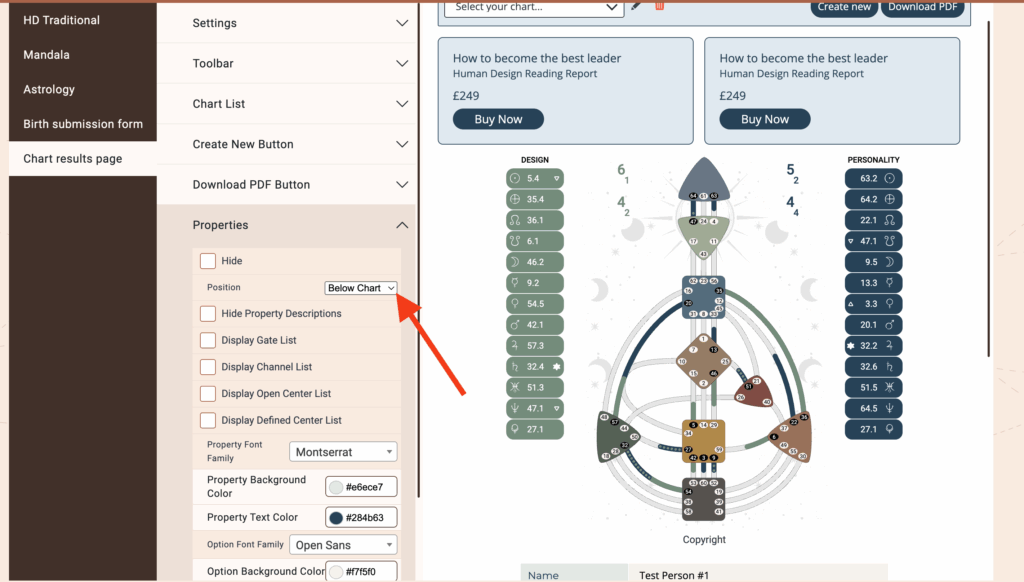Viewport: 1024px width, 582px height.
Task: Click the Design Moon 46.2 badge
Action: click(535, 262)
